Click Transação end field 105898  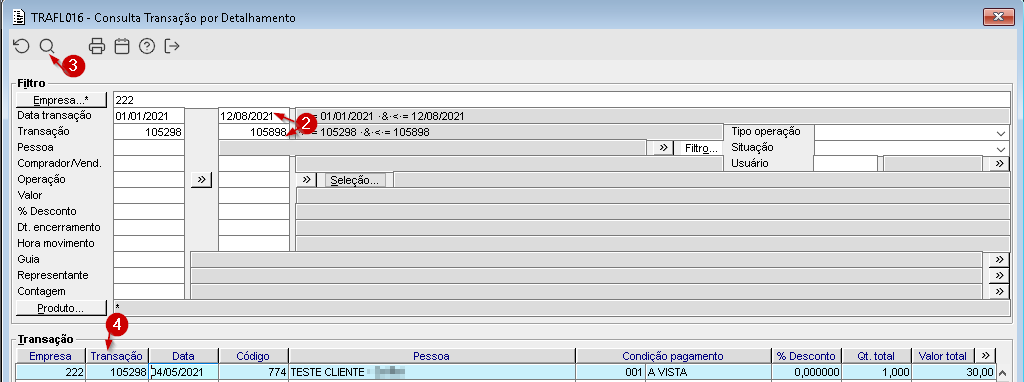pyautogui.click(x=253, y=133)
